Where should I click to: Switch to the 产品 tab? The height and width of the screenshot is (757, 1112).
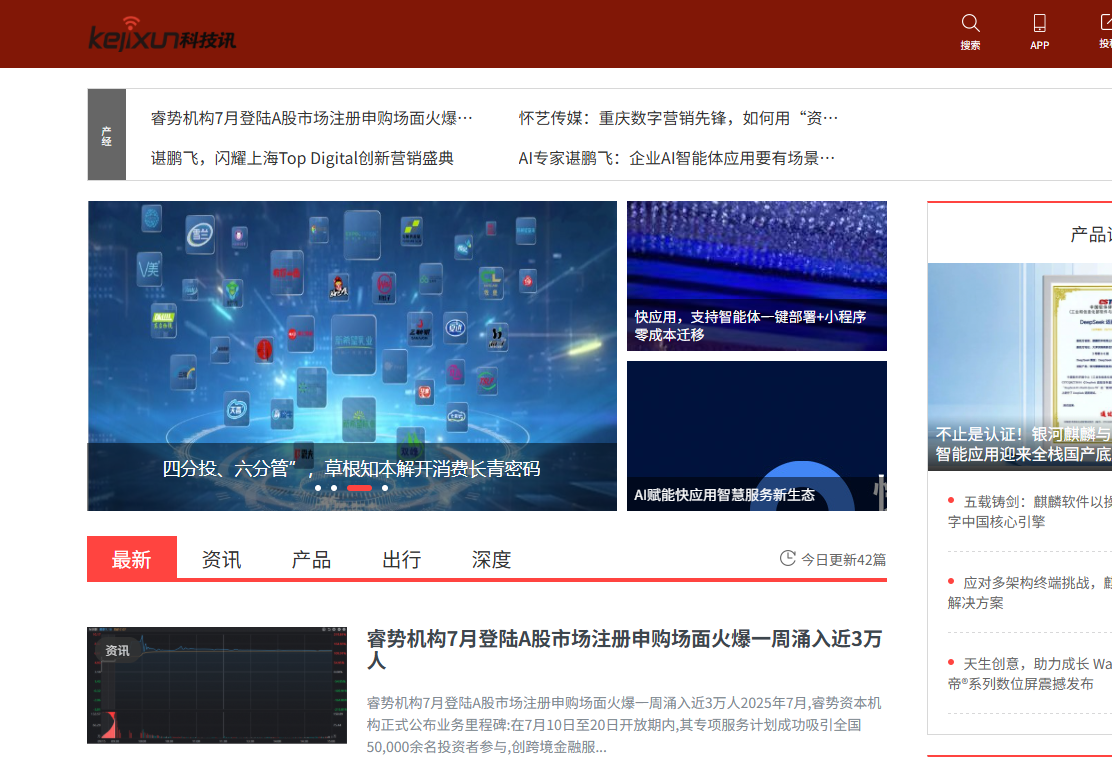pyautogui.click(x=311, y=559)
